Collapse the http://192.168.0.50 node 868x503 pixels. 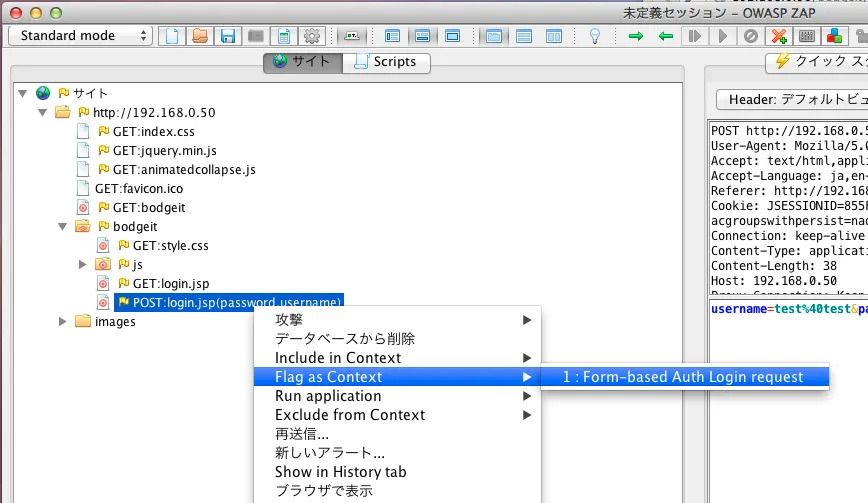click(43, 112)
